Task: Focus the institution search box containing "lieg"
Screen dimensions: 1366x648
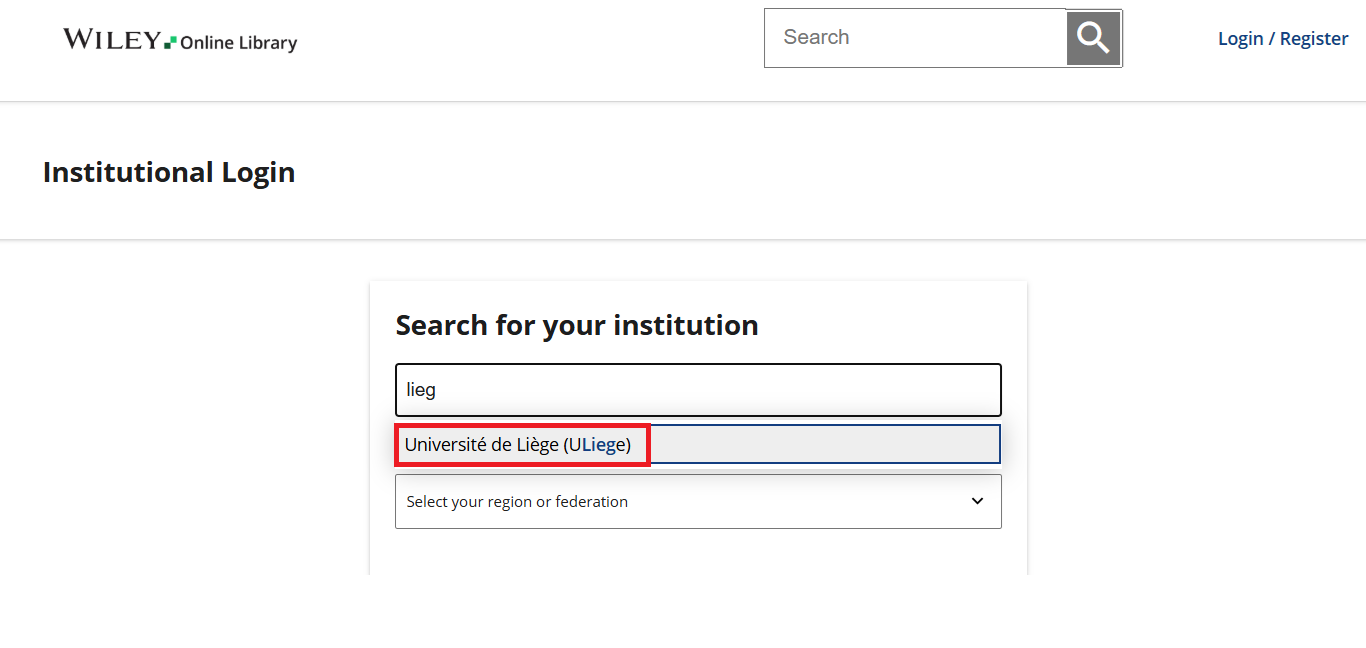Action: click(x=698, y=390)
